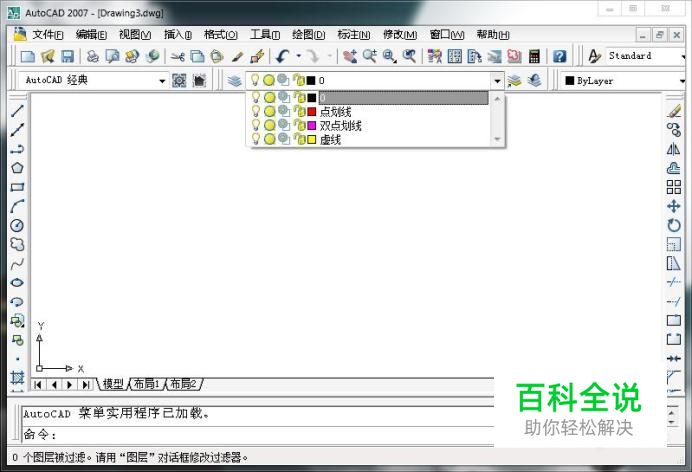Viewport: 692px width, 472px height.
Task: Switch to the 布局2 tab
Action: coord(183,384)
